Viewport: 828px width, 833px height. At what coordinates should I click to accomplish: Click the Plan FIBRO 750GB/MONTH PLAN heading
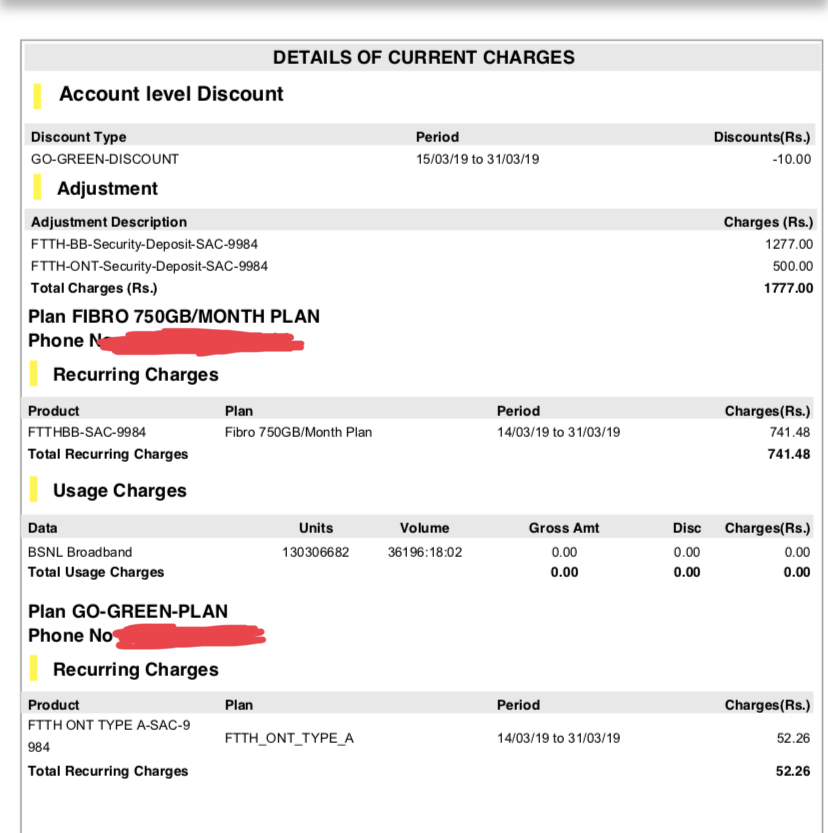[174, 316]
